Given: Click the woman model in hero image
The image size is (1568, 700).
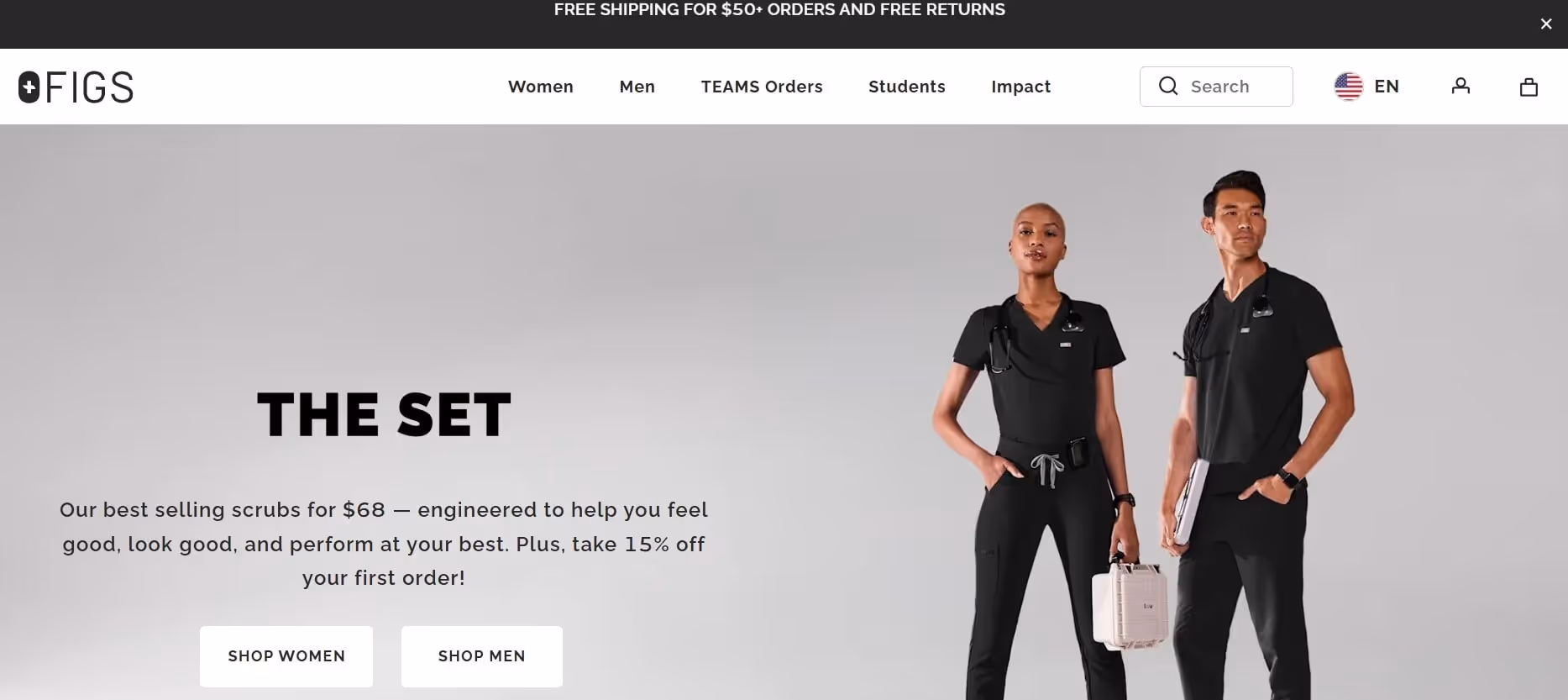Looking at the screenshot, I should (x=1041, y=454).
